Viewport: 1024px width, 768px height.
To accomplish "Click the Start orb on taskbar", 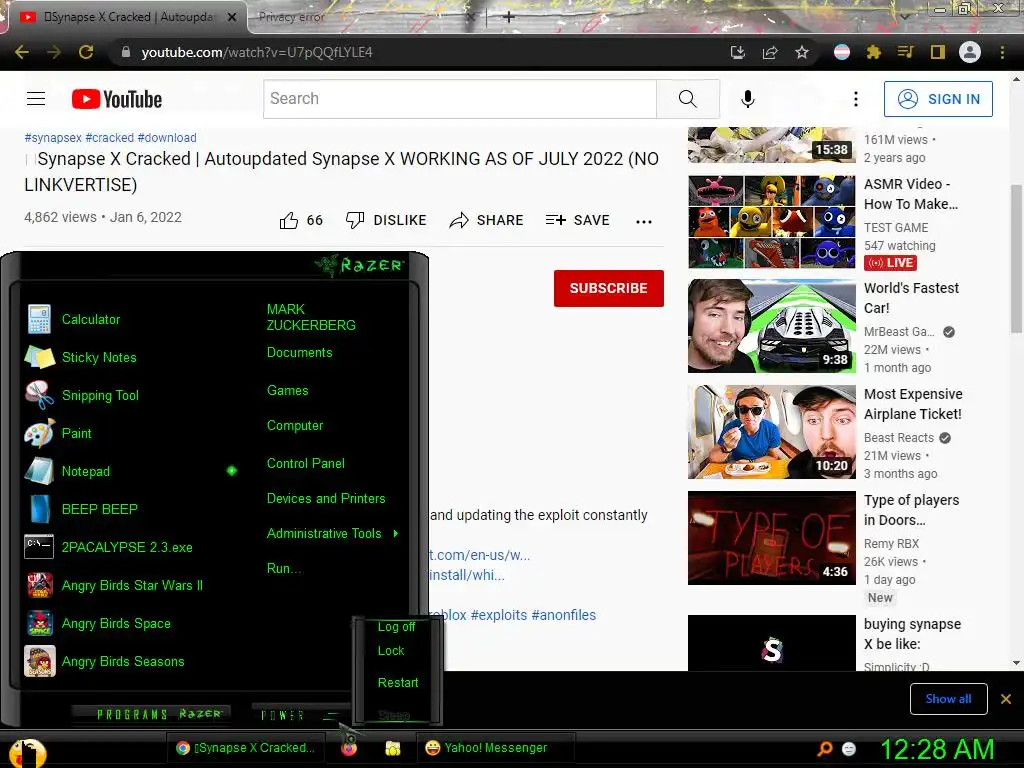I will tap(27, 752).
